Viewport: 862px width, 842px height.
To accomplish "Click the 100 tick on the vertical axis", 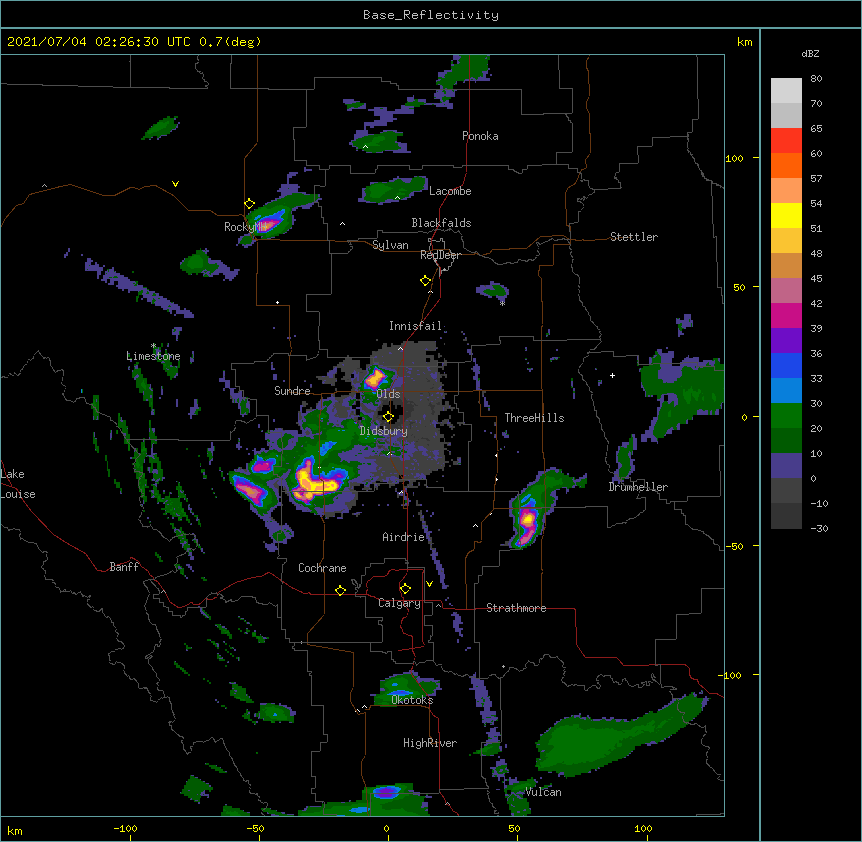I will point(734,158).
